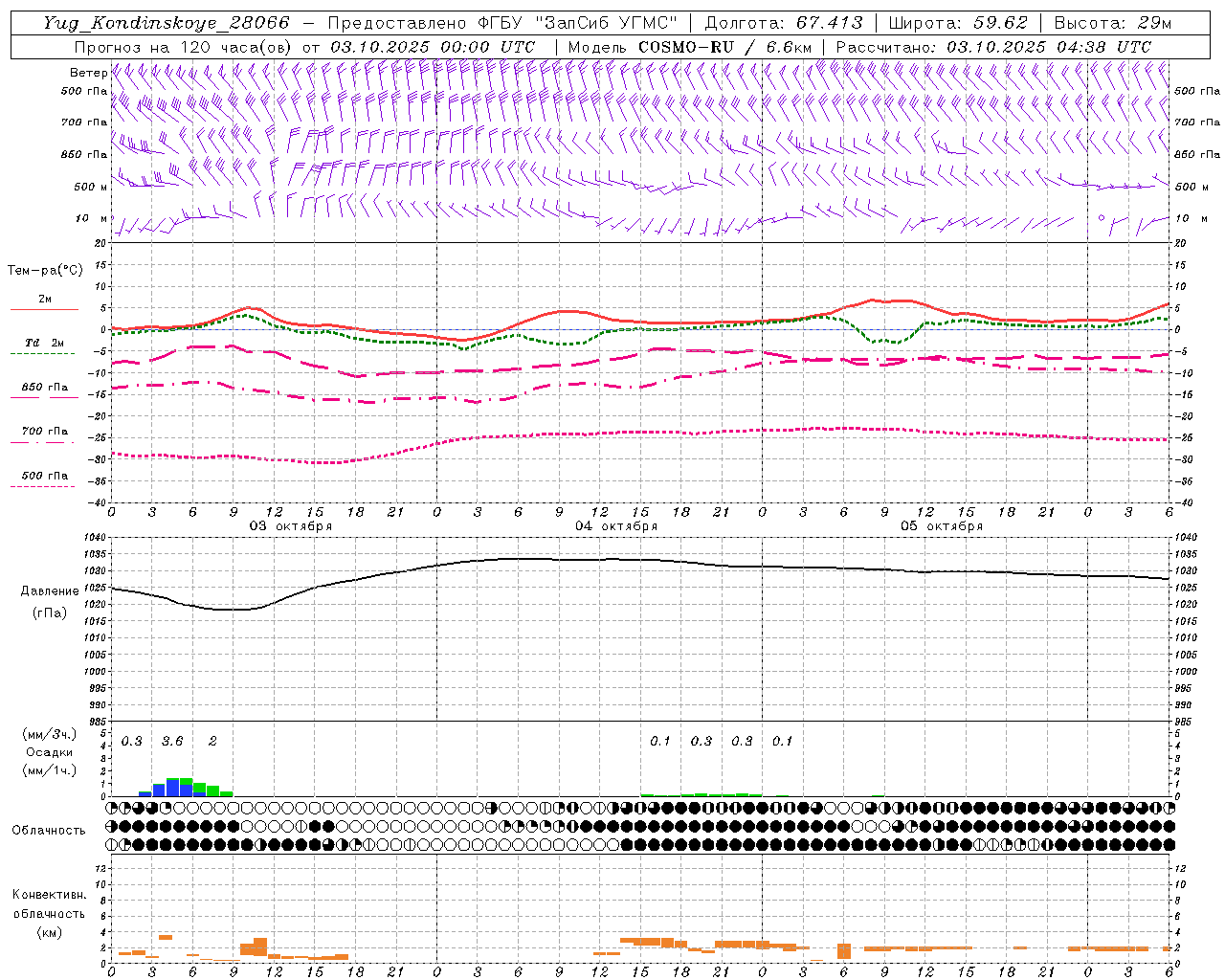Viewport: 1225px width, 980px height.
Task: Click the 500 м wind level label on left
Action: point(91,187)
